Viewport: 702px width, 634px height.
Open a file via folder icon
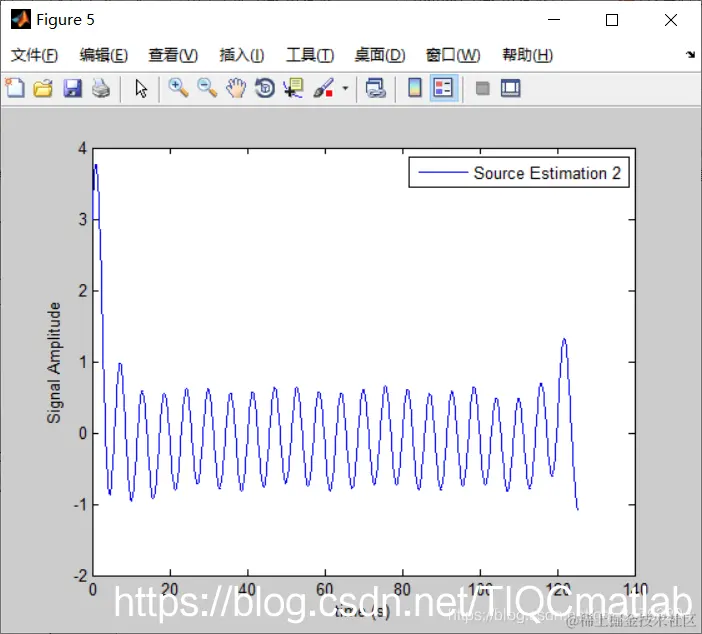[43, 88]
